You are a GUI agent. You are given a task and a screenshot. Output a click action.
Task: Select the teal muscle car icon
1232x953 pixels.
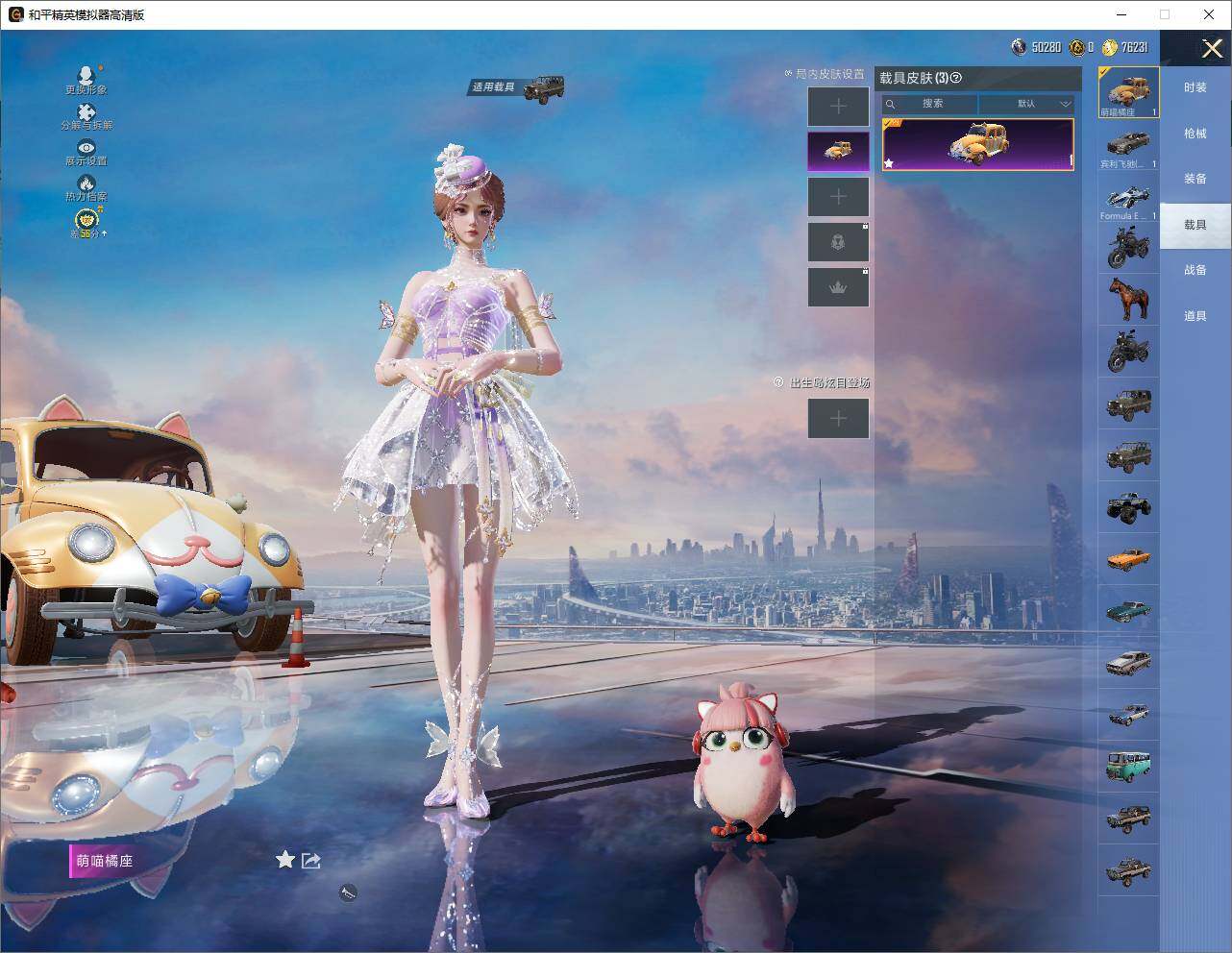(x=1129, y=610)
